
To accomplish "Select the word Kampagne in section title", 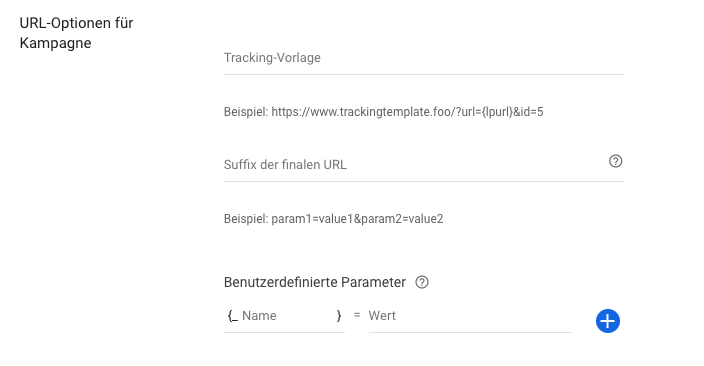I will click(x=56, y=43).
